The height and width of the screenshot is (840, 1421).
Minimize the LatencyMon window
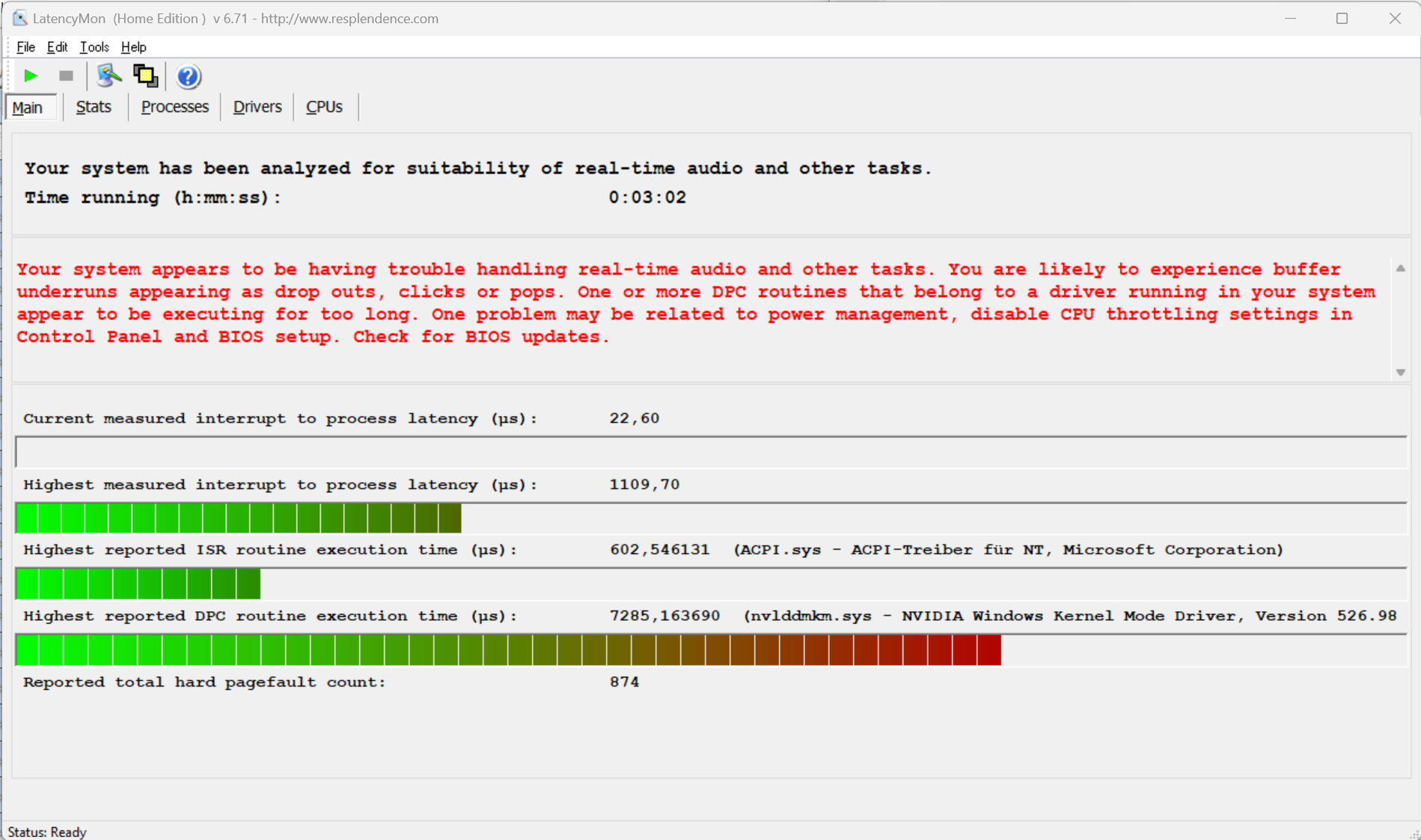pyautogui.click(x=1290, y=18)
